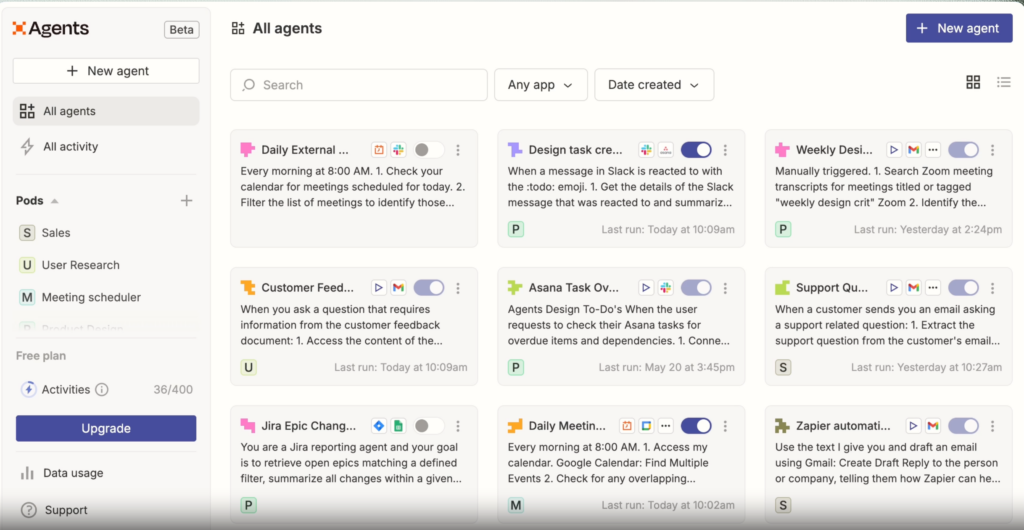
Task: Click the M pod badge on Daily Meeting card
Action: coord(516,505)
